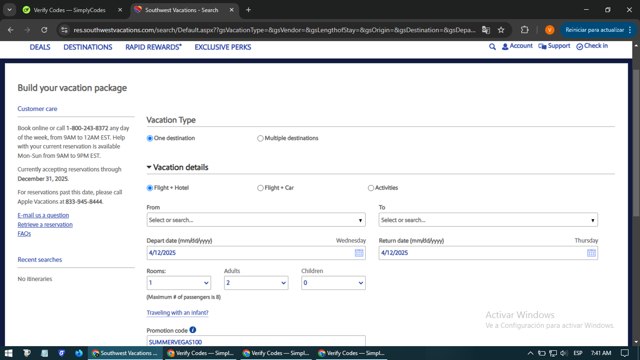The height and width of the screenshot is (360, 640).
Task: Open the Chrome profile avatar
Action: pyautogui.click(x=549, y=30)
